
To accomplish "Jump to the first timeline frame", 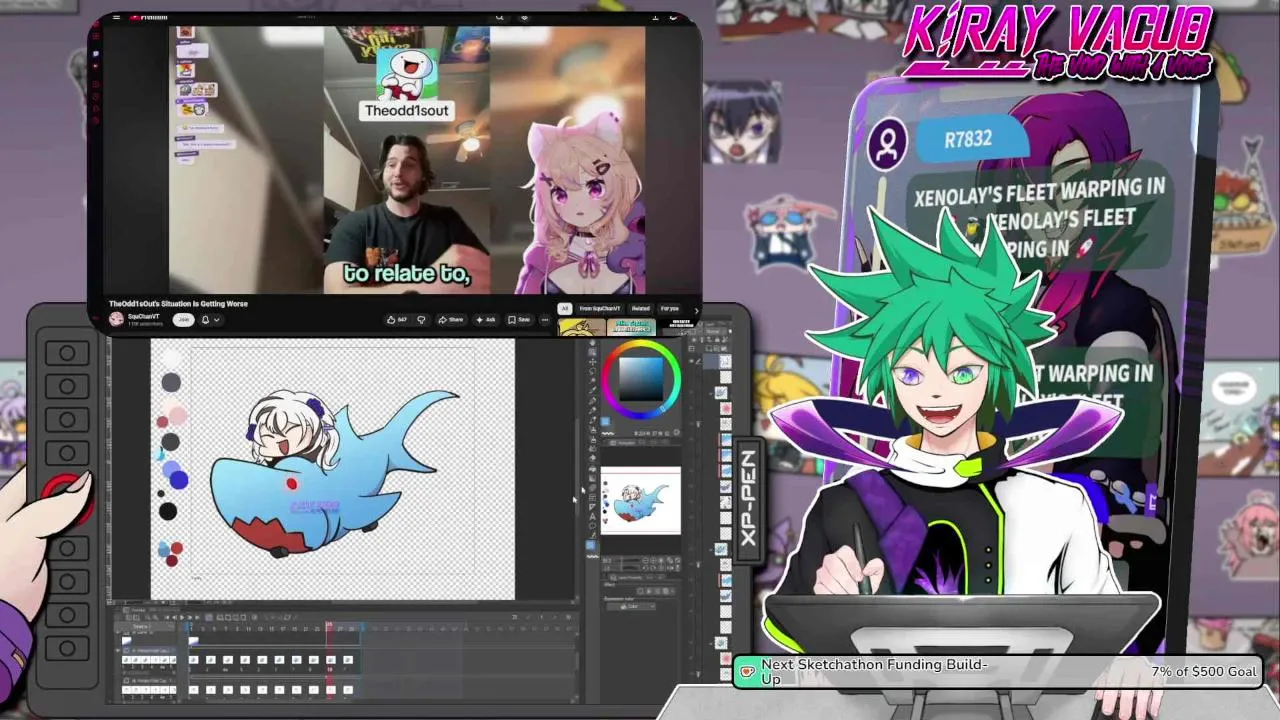I will tap(167, 617).
